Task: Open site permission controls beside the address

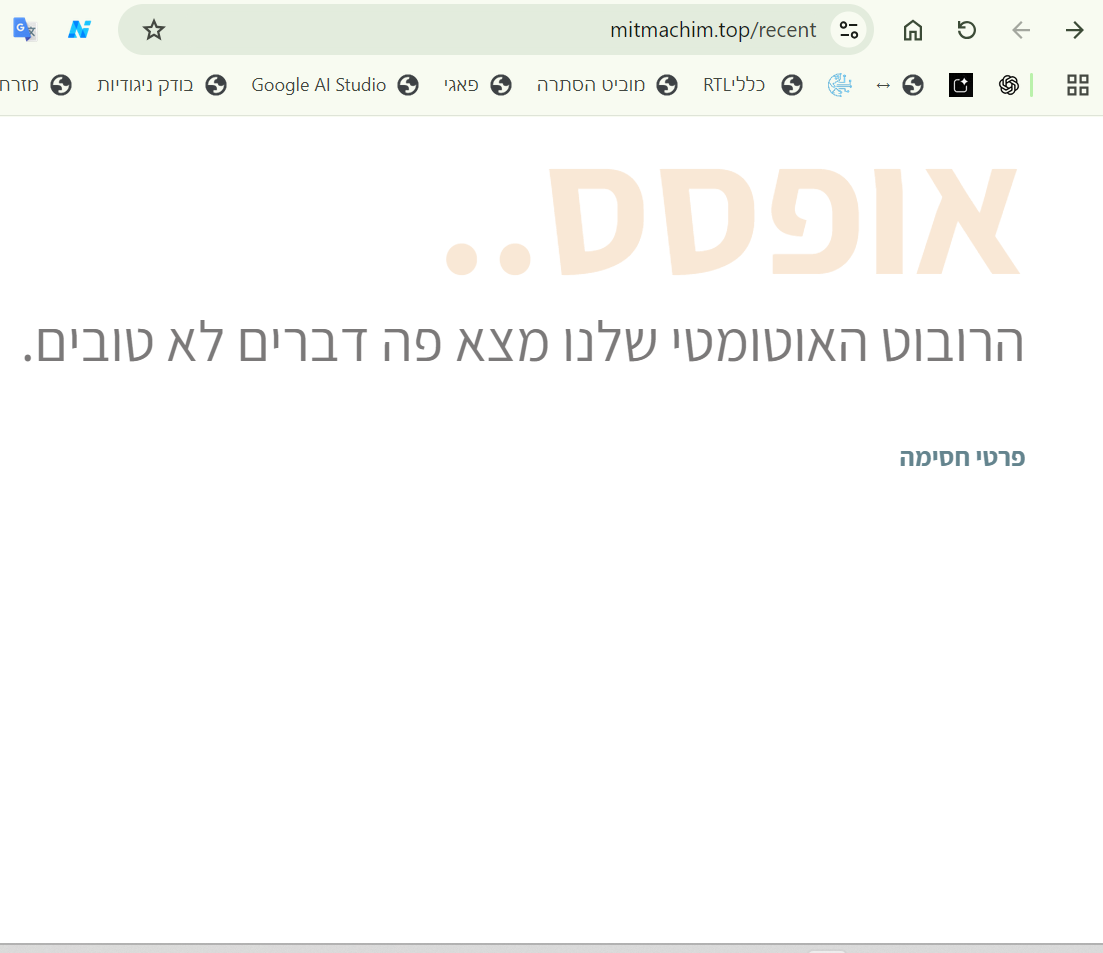Action: [x=848, y=29]
